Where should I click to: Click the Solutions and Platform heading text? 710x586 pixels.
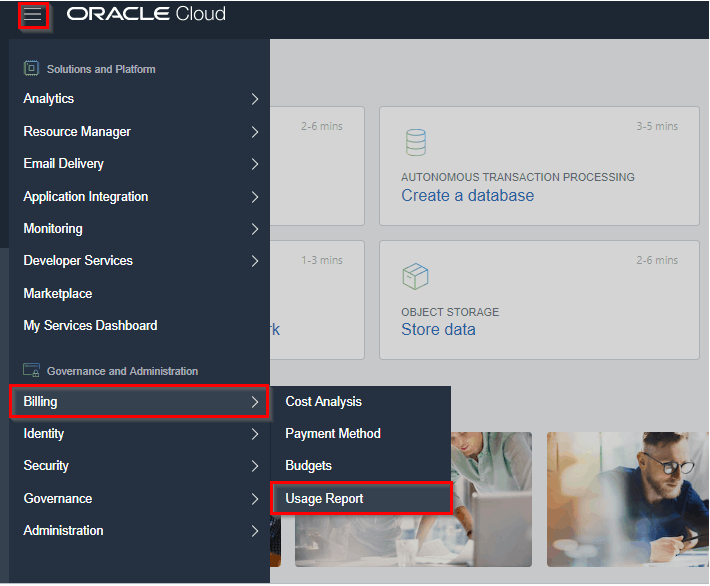click(x=101, y=69)
